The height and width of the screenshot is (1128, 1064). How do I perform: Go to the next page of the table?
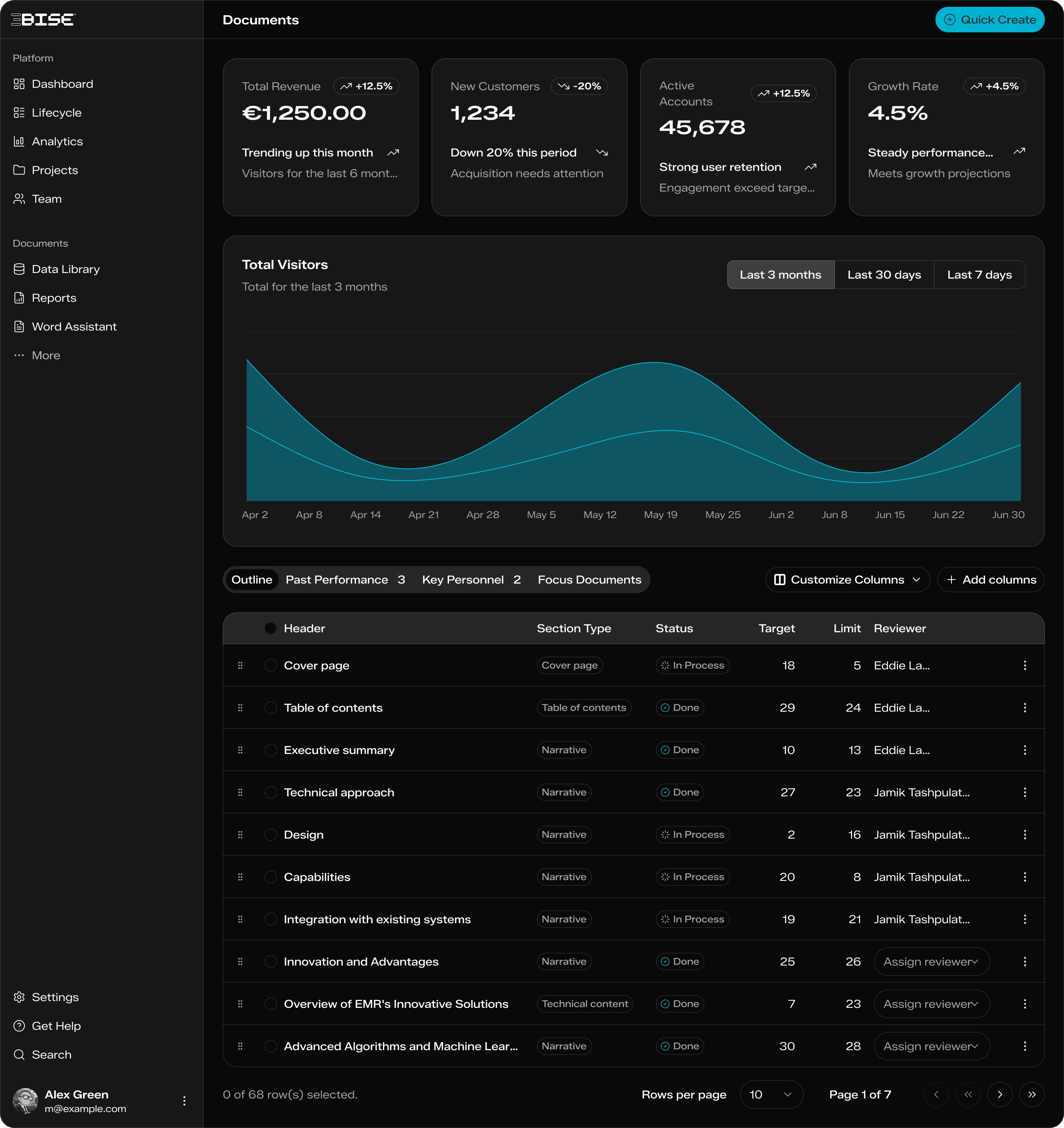coord(1001,1094)
